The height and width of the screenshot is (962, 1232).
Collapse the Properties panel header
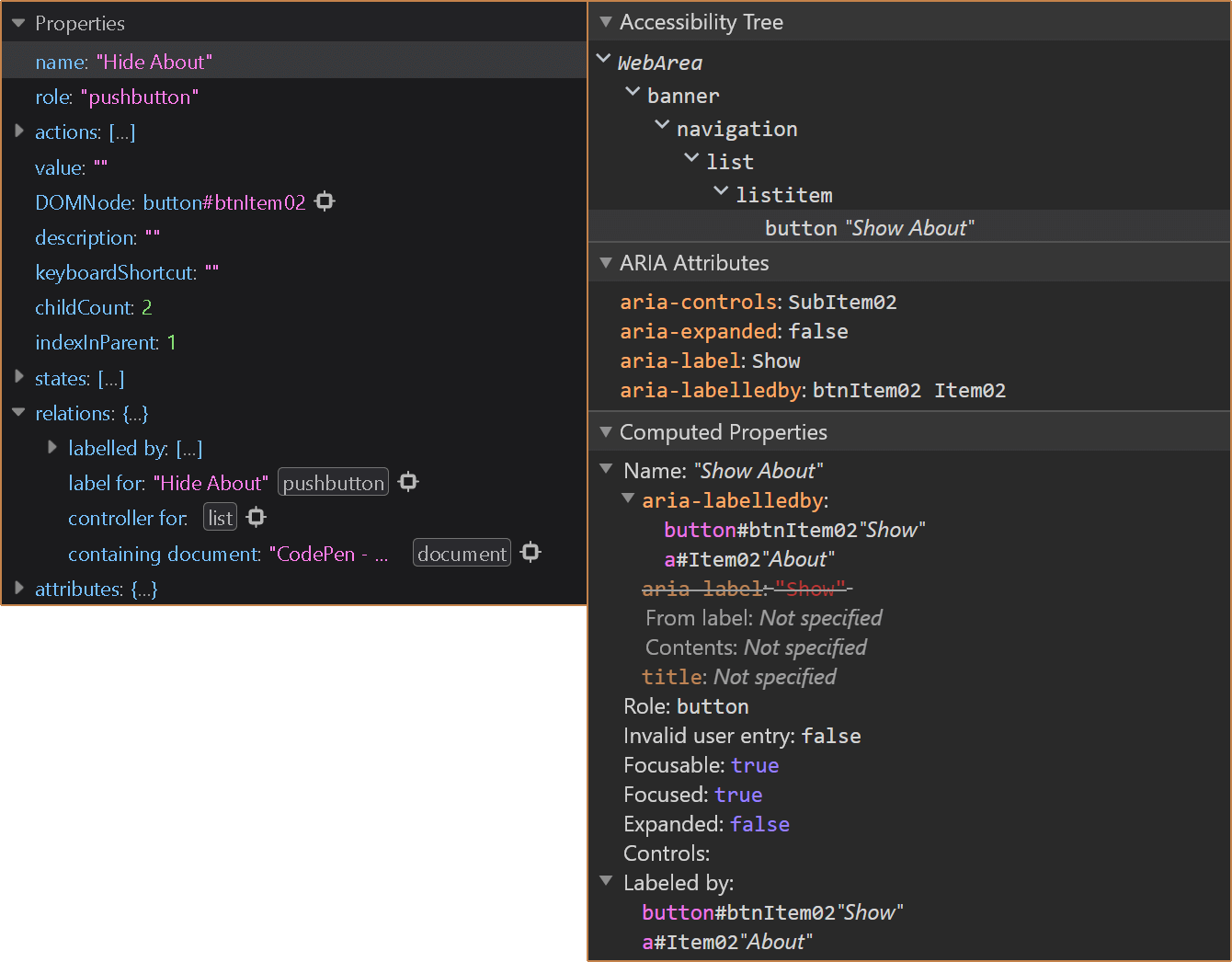pyautogui.click(x=18, y=23)
